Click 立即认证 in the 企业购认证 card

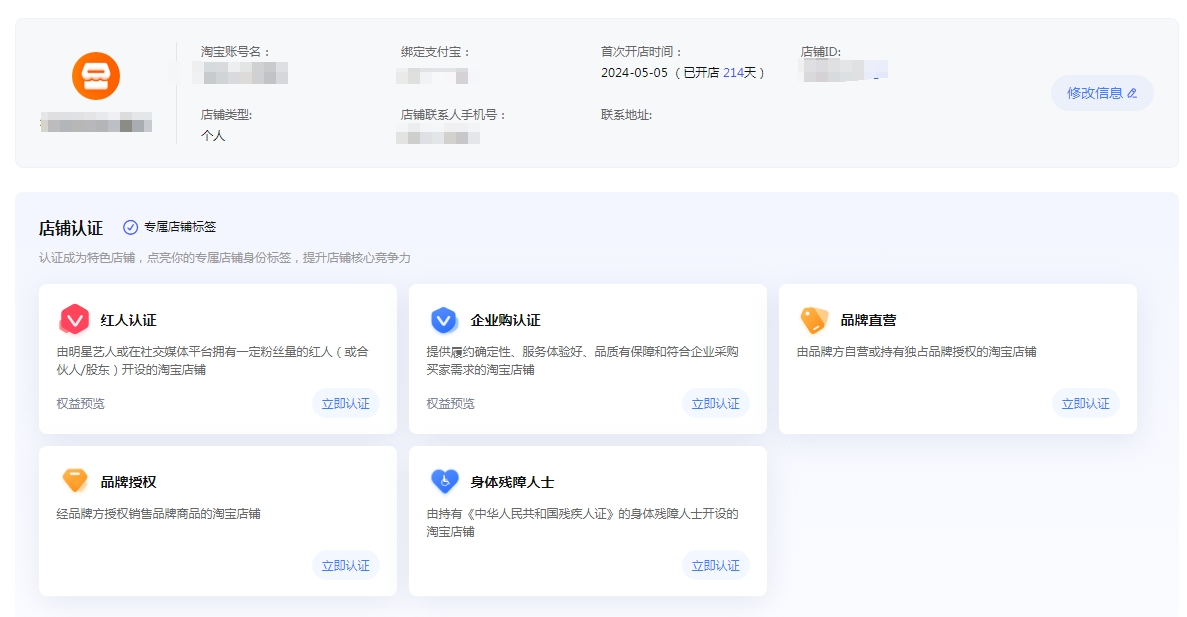[715, 404]
